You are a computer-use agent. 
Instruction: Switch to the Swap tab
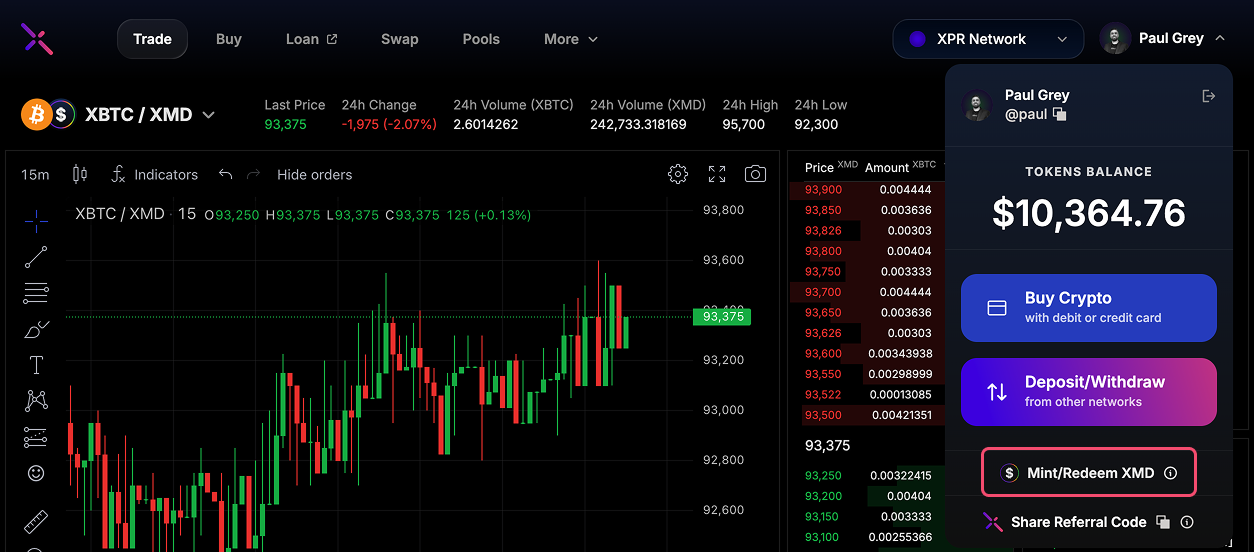point(399,39)
